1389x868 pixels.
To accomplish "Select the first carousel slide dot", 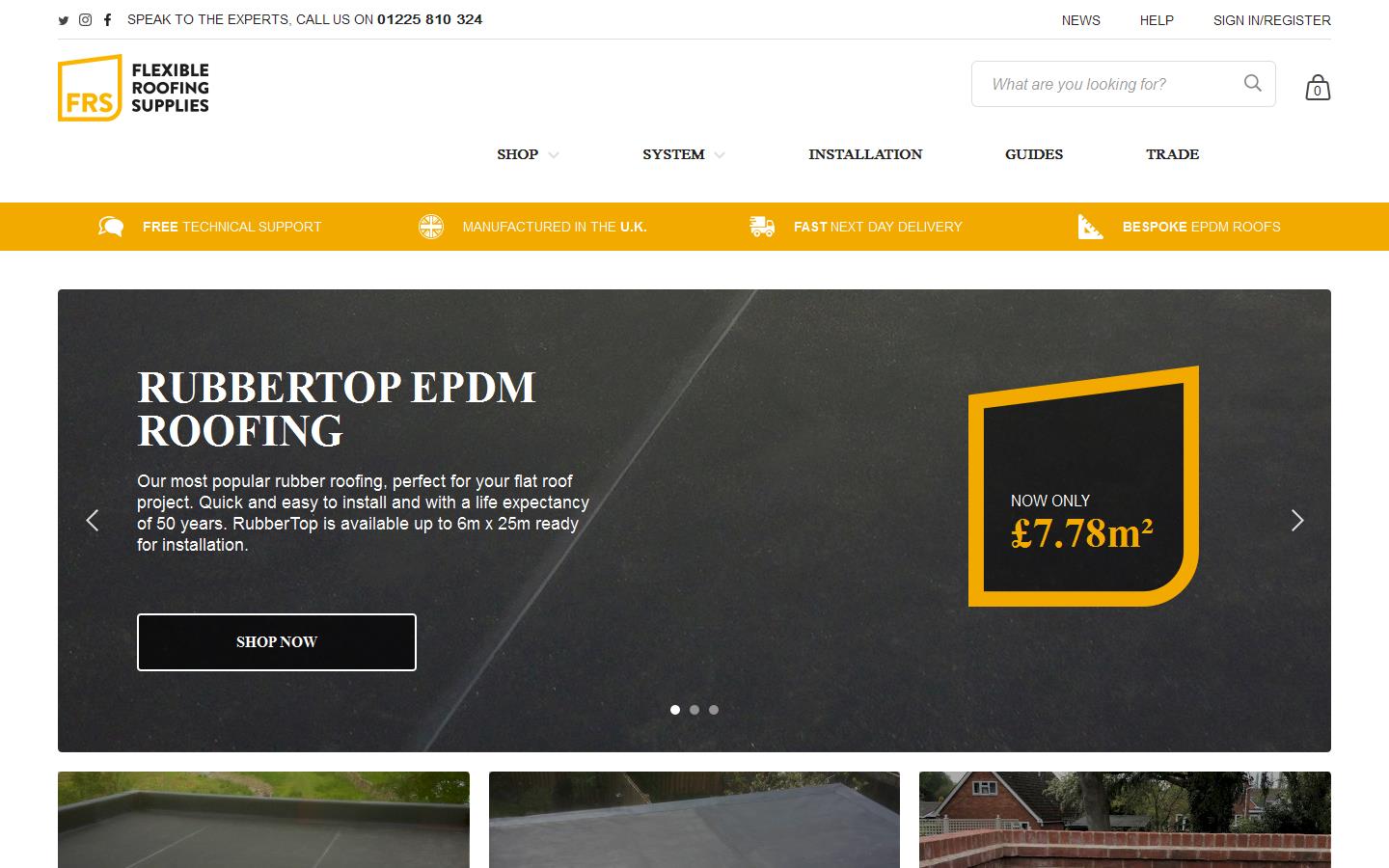I will pos(675,710).
